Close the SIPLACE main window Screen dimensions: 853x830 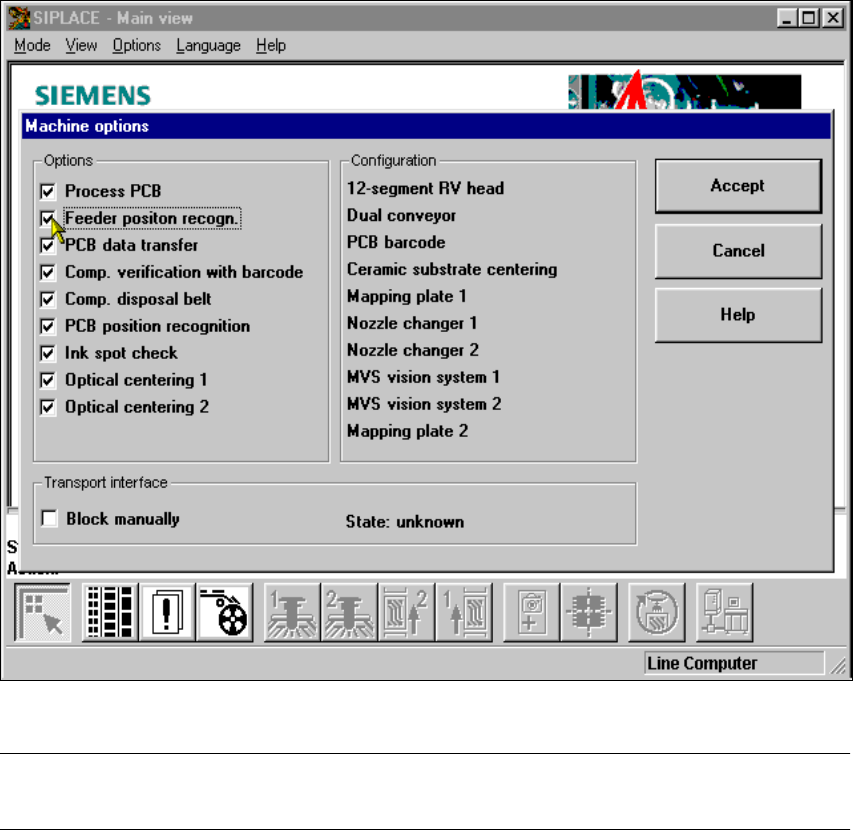(x=833, y=18)
